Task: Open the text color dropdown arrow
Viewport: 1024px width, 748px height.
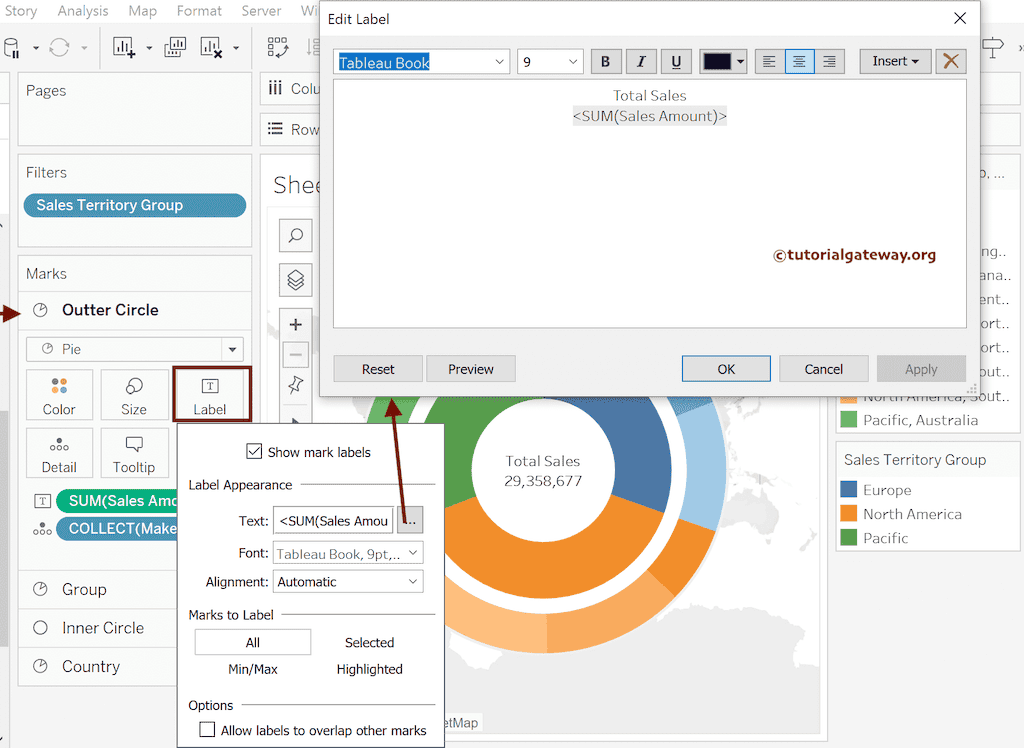Action: [x=740, y=62]
